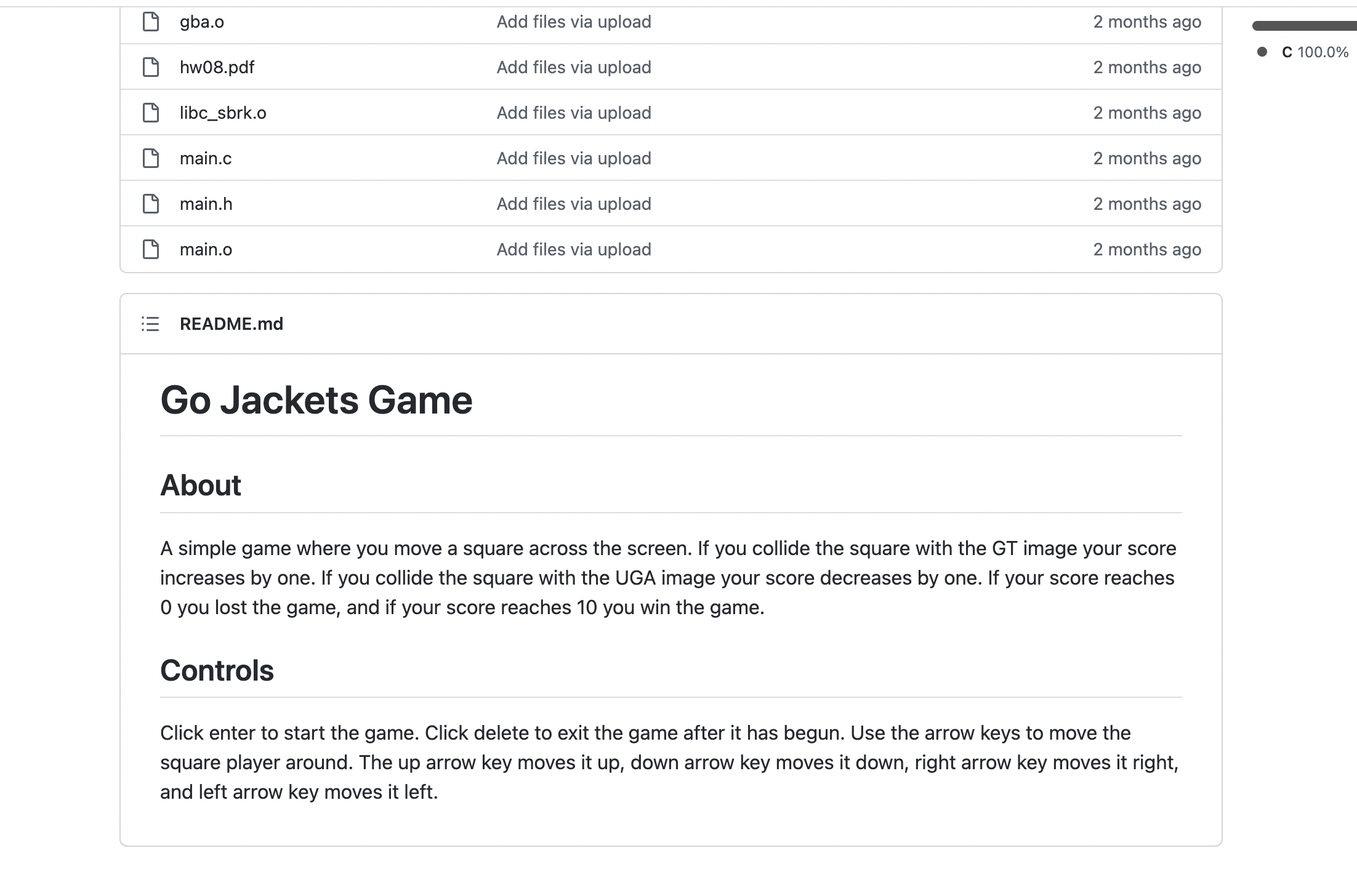Click the file icon next to main.o
This screenshot has height=896, width=1357.
(151, 249)
